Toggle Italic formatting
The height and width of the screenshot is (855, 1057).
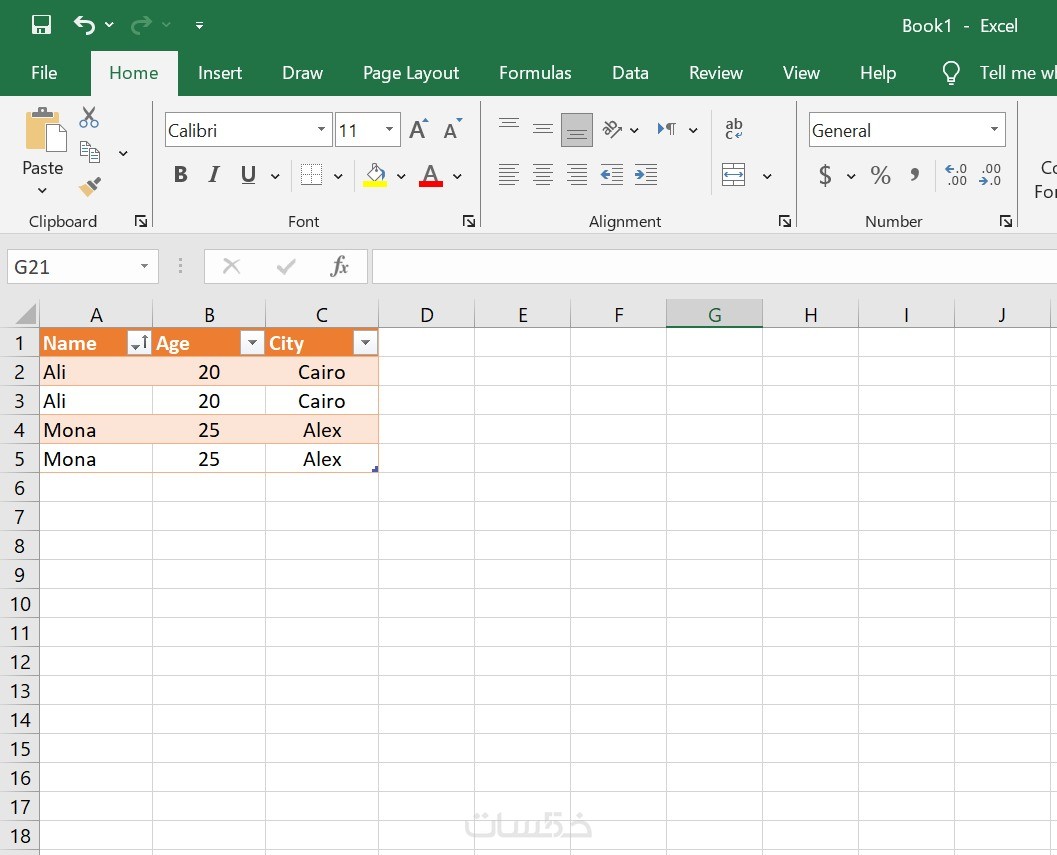tap(214, 175)
